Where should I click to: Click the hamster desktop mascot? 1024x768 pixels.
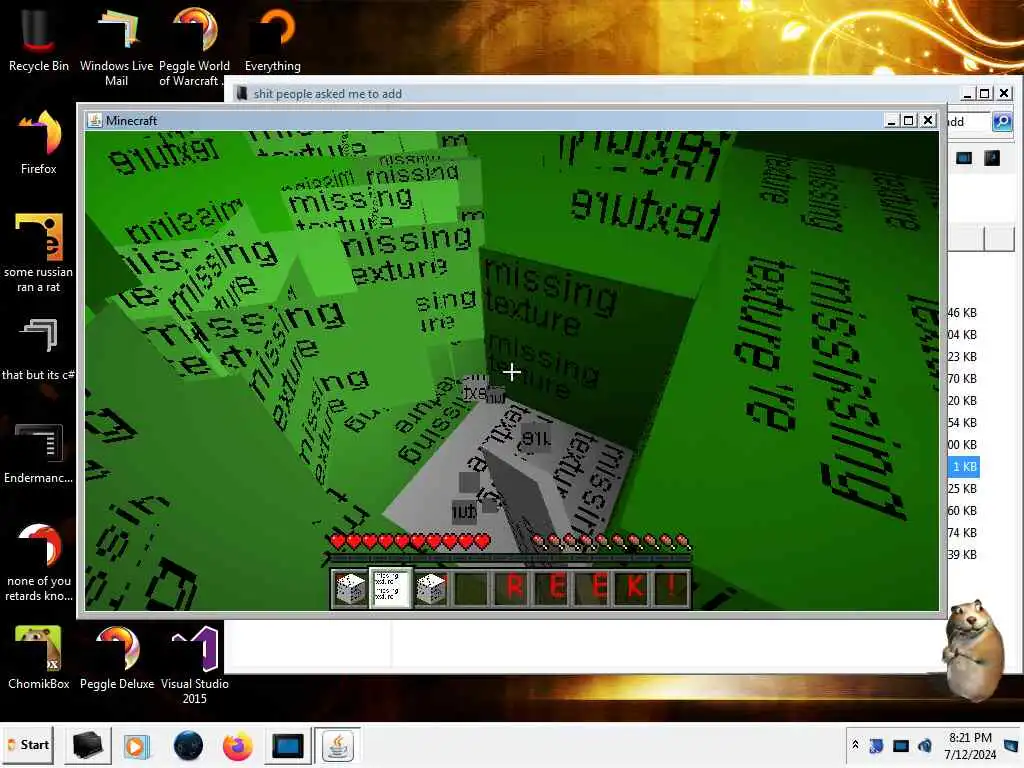(973, 649)
